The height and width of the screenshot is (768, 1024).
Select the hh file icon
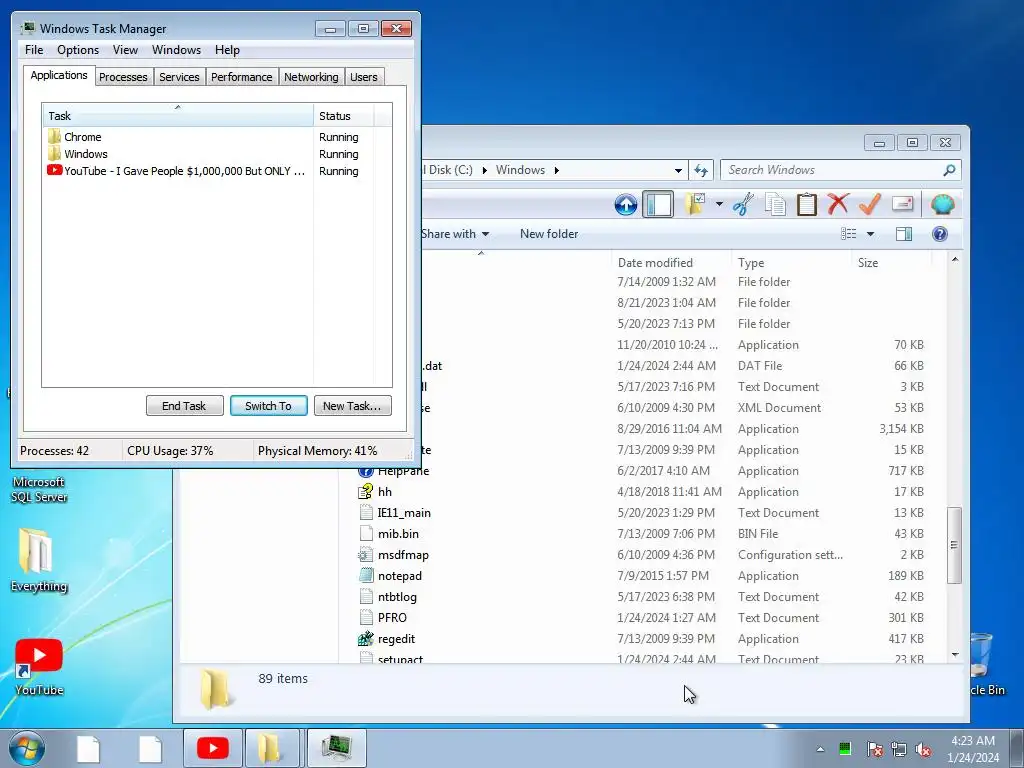[366, 492]
